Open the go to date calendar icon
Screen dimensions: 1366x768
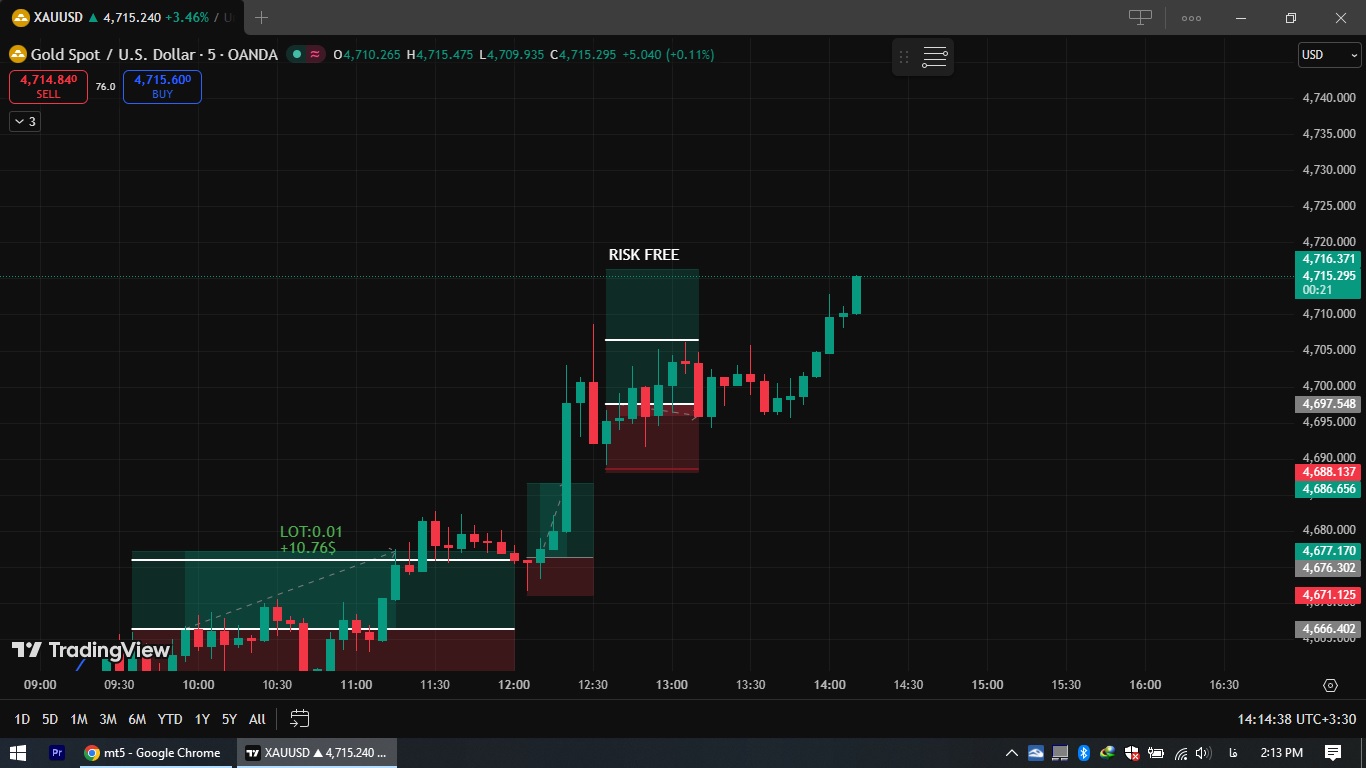click(x=299, y=718)
